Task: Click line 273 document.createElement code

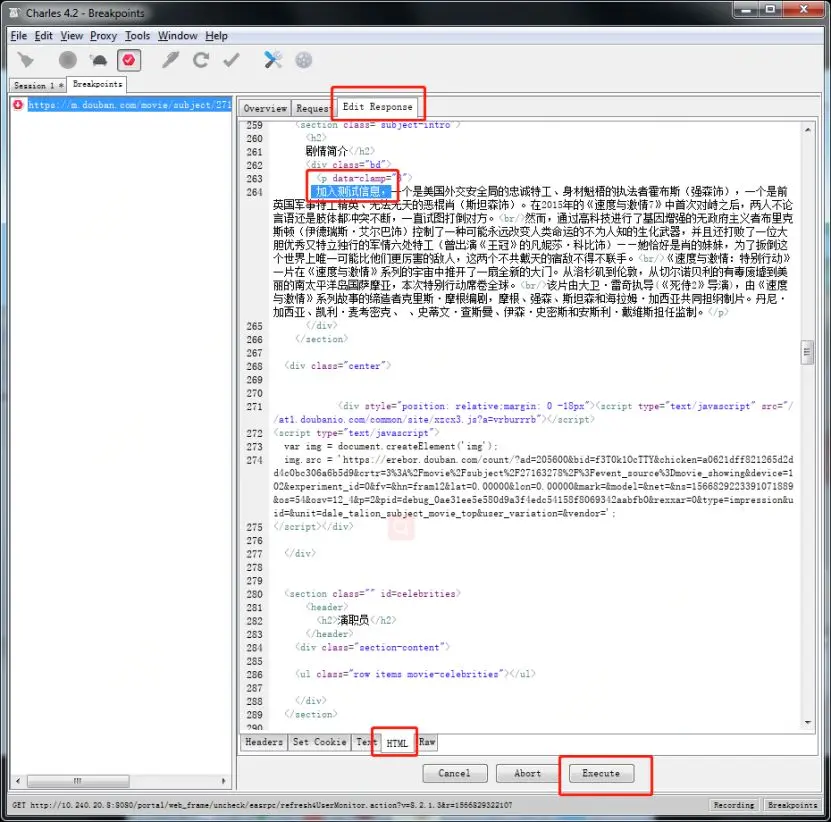Action: (x=391, y=446)
